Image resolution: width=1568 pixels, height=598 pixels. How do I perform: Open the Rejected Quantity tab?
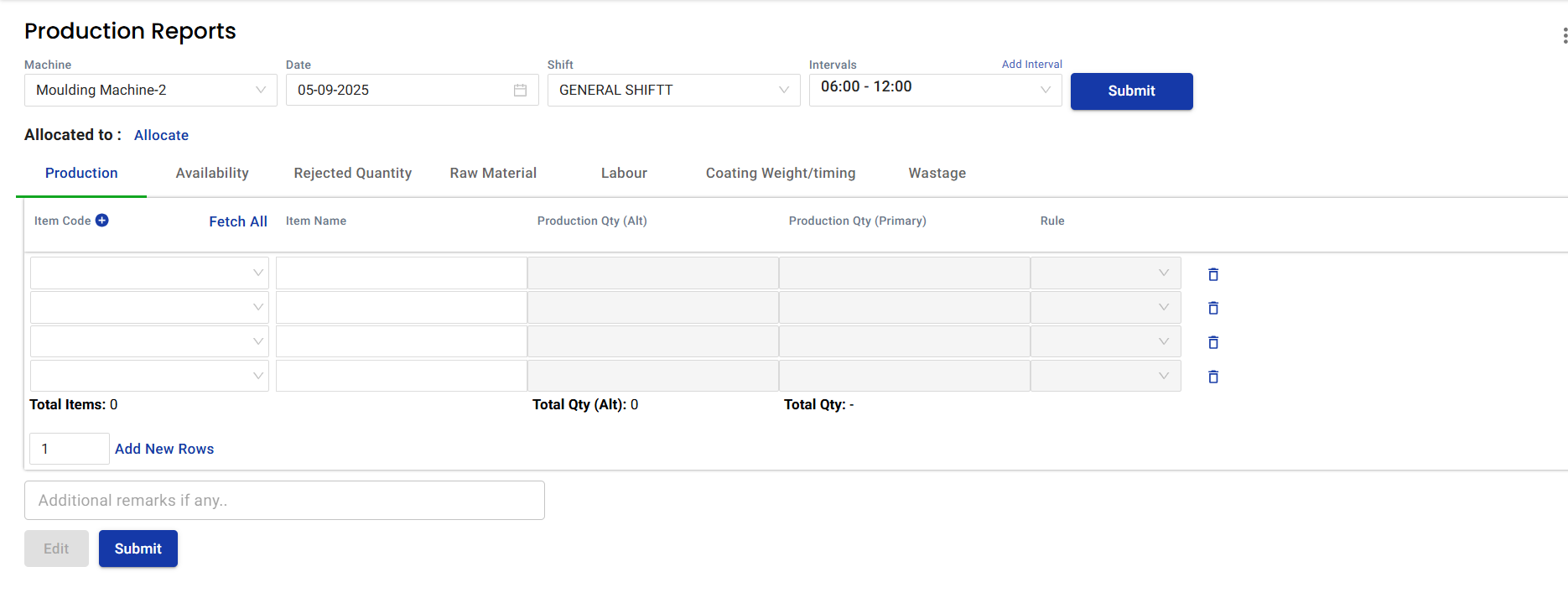[352, 173]
